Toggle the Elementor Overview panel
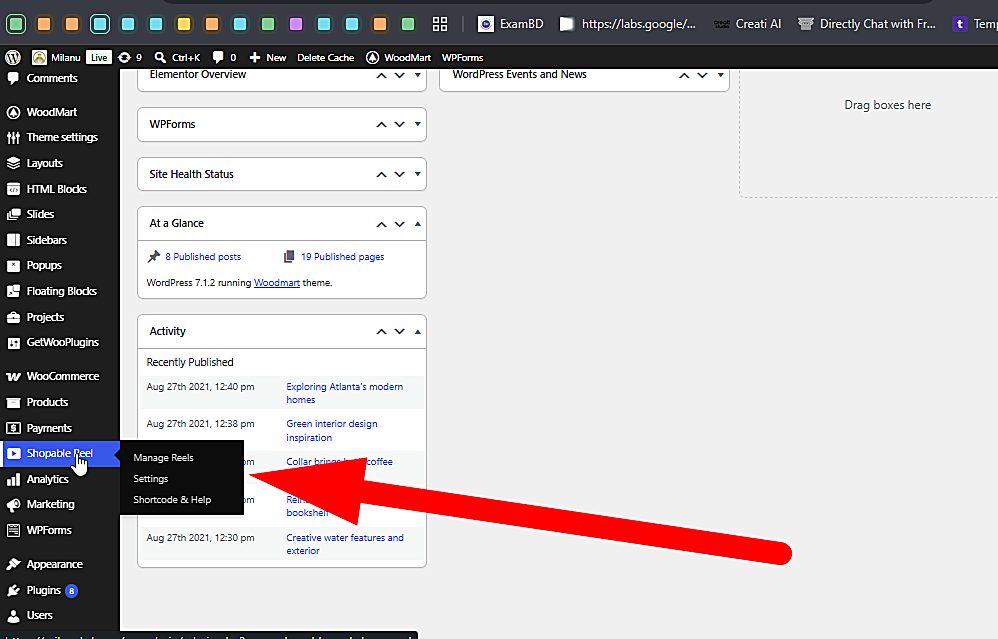The image size is (998, 639). tap(418, 74)
